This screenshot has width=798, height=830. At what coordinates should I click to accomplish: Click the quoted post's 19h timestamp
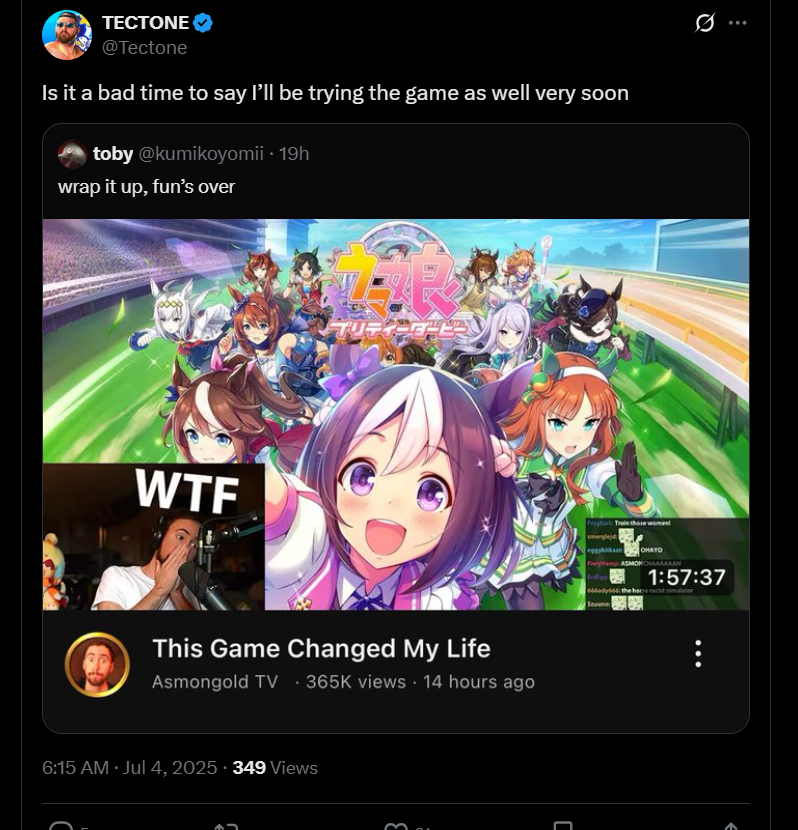click(x=294, y=154)
